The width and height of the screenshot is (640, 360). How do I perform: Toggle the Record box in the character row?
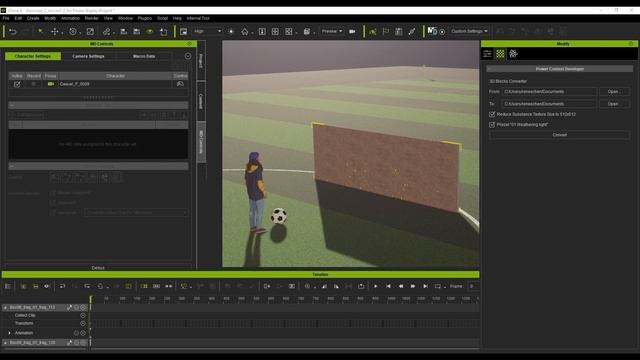click(33, 84)
